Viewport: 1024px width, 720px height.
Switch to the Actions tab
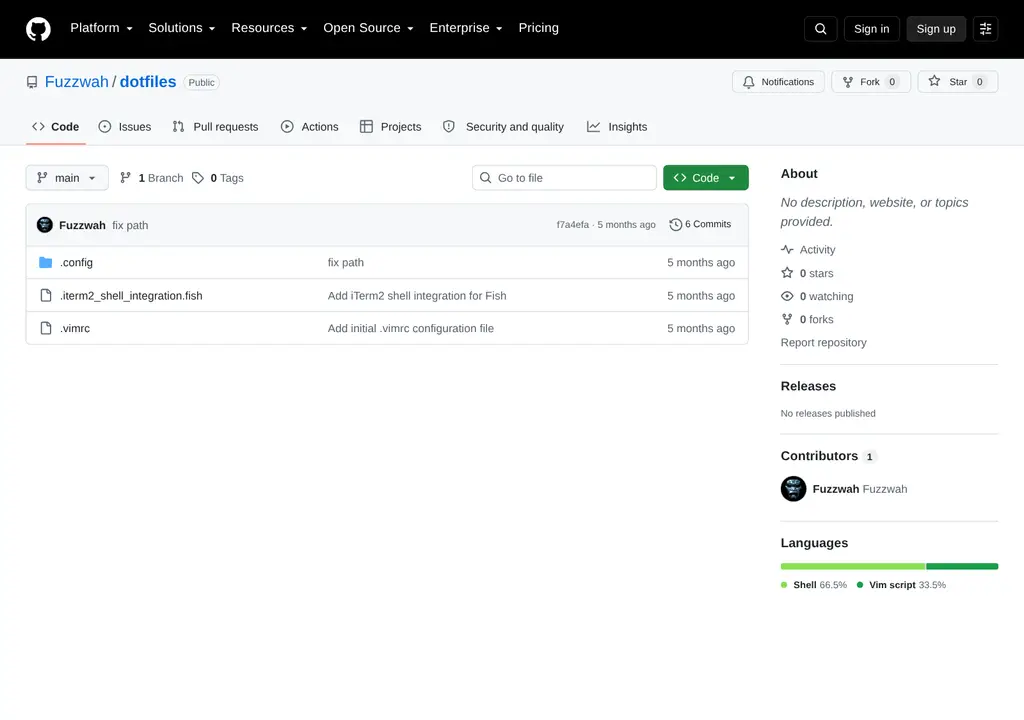(x=310, y=127)
